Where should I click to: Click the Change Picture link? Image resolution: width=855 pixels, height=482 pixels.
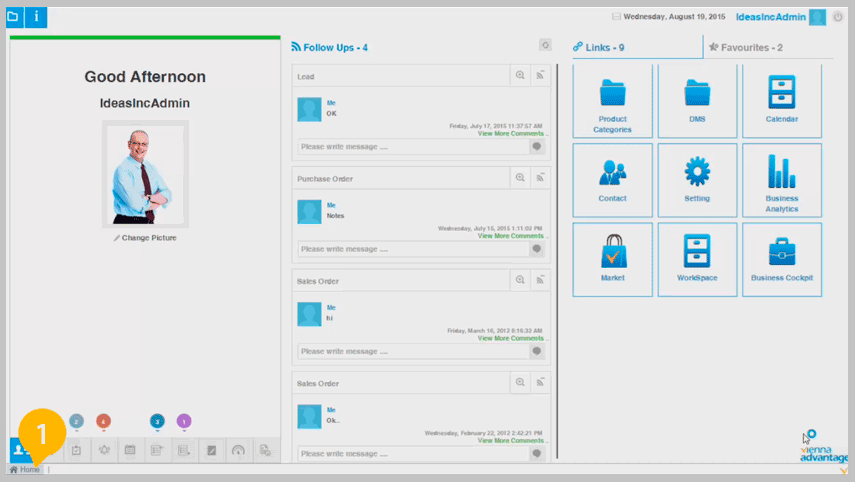145,238
